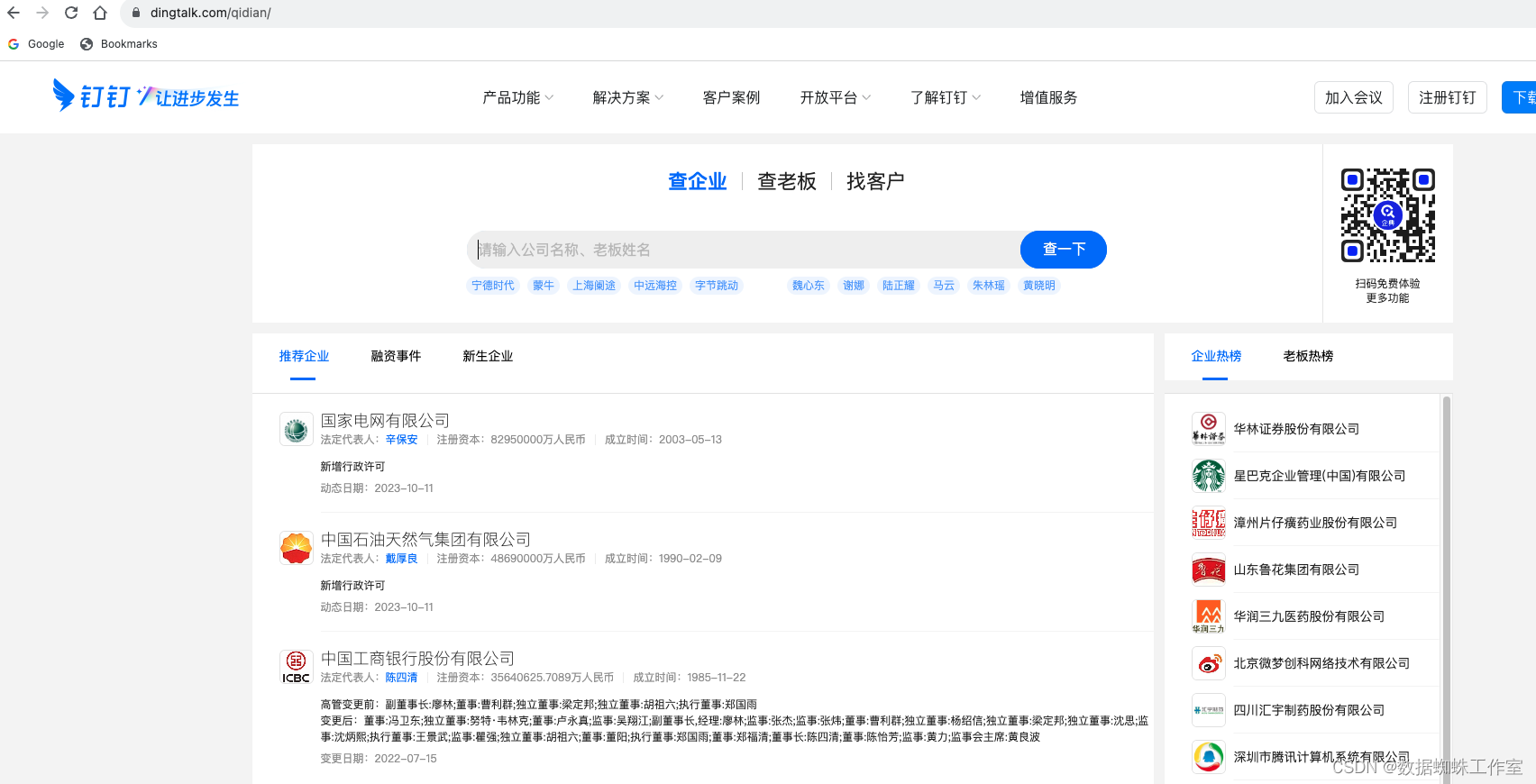The height and width of the screenshot is (784, 1536).
Task: Open 中国工商银行股份有限公司 title
Action: click(417, 659)
